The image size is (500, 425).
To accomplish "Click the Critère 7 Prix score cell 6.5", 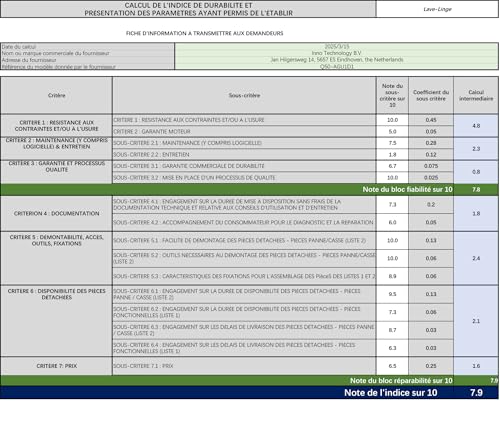I will (392, 366).
